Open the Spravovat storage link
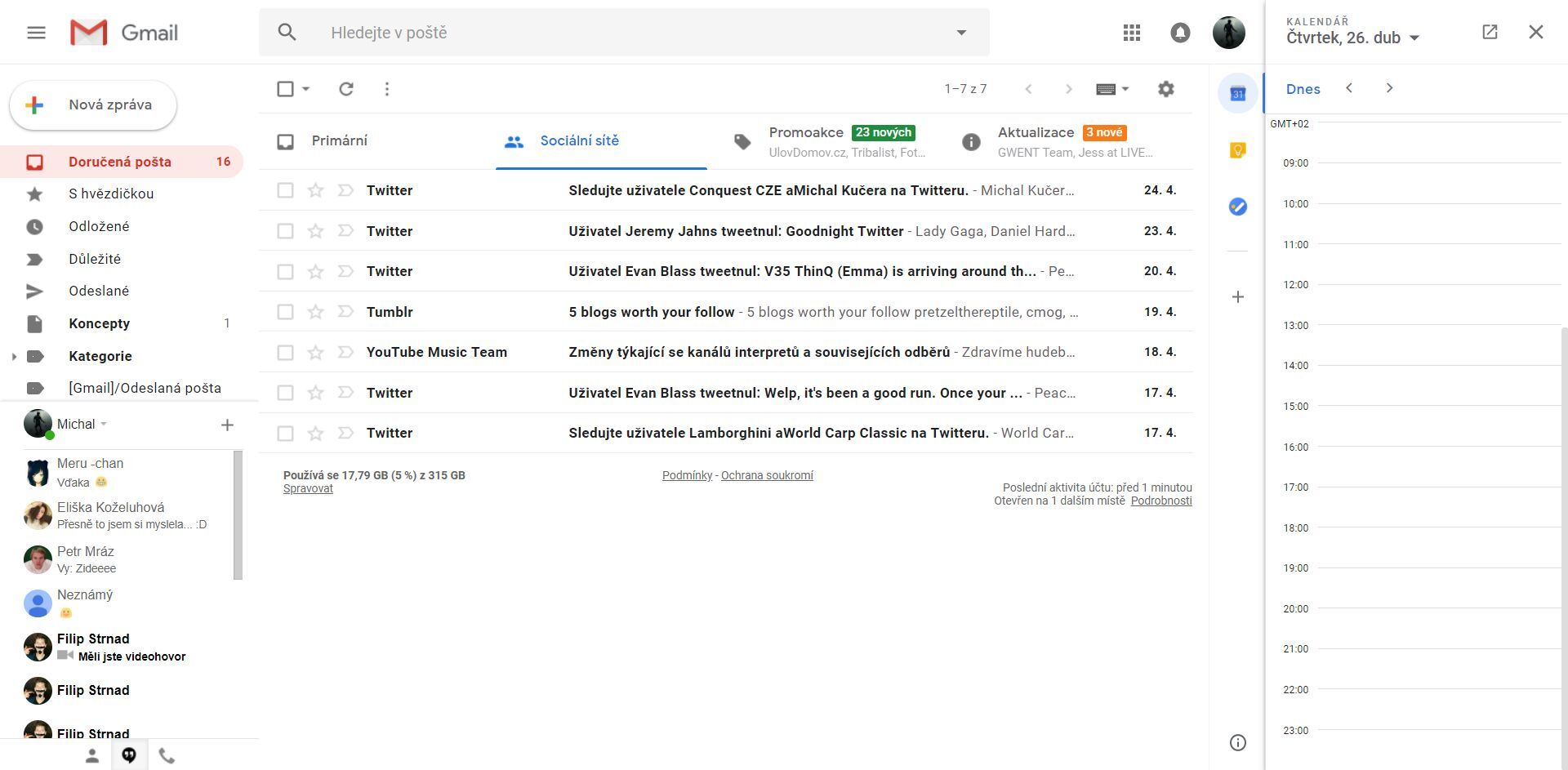Viewport: 1568px width, 770px height. click(x=307, y=487)
